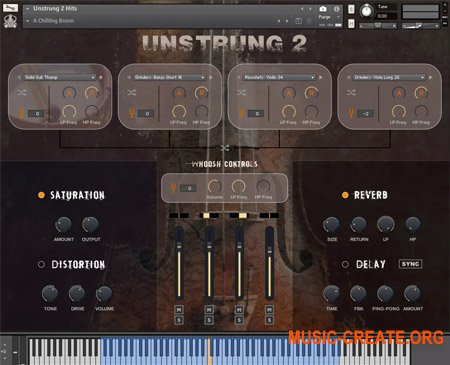Expand the A Chilling Boom snapshot menu
This screenshot has height=365, width=450.
pos(28,21)
